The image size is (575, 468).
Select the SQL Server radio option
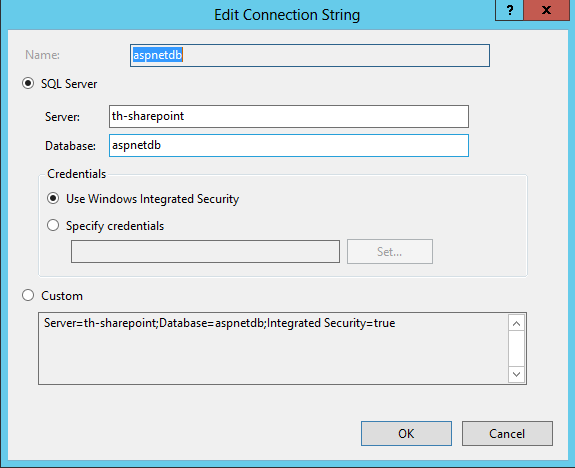tap(28, 84)
